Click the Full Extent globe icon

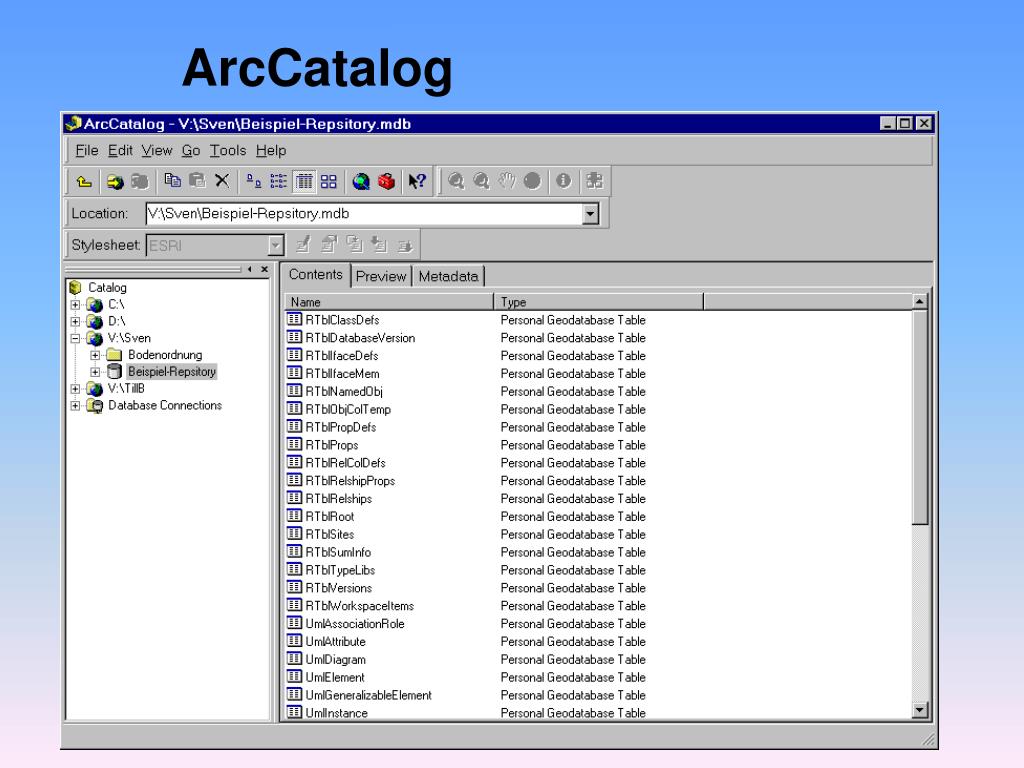pyautogui.click(x=532, y=181)
